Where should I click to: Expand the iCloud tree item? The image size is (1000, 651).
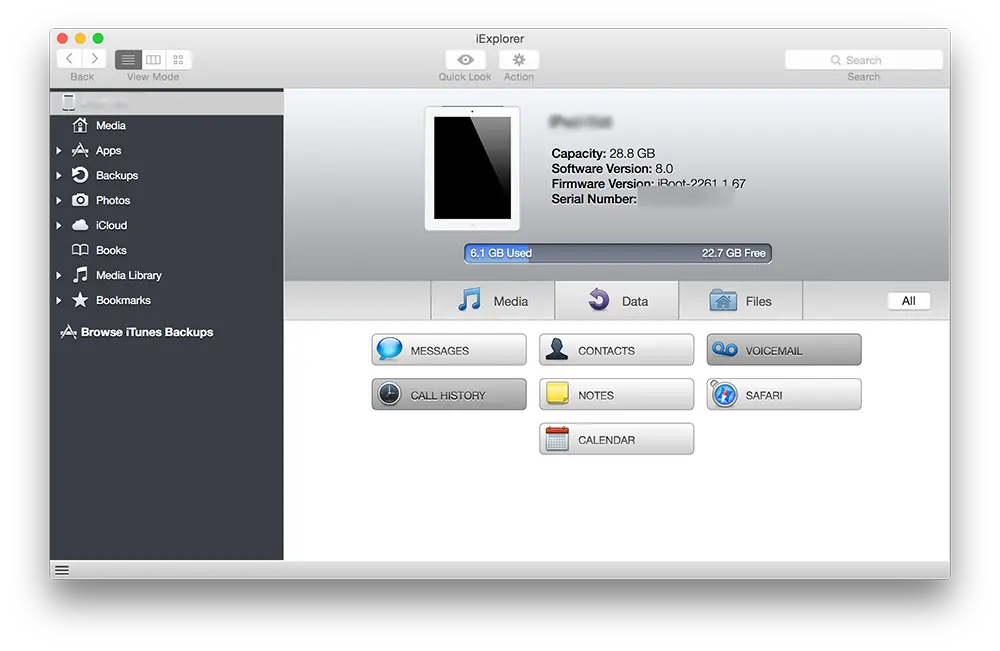pos(59,225)
